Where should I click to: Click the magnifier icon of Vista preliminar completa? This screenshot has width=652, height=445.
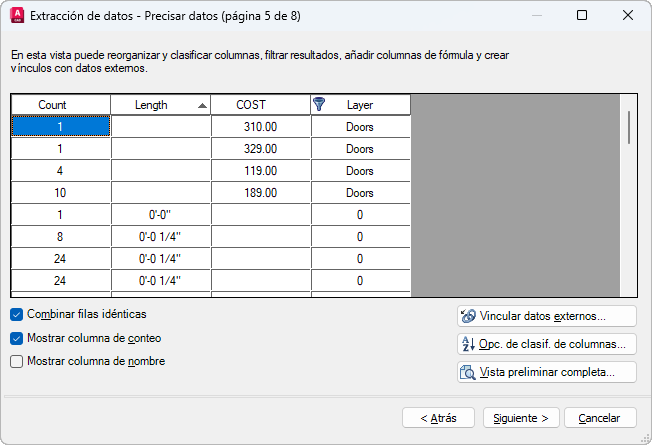click(x=468, y=372)
